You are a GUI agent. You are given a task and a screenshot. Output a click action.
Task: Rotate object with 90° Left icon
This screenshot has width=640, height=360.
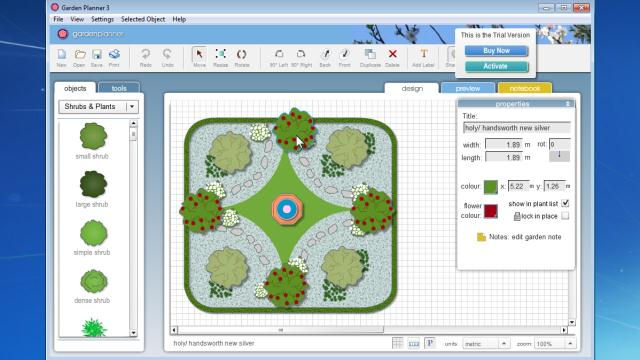[279, 54]
